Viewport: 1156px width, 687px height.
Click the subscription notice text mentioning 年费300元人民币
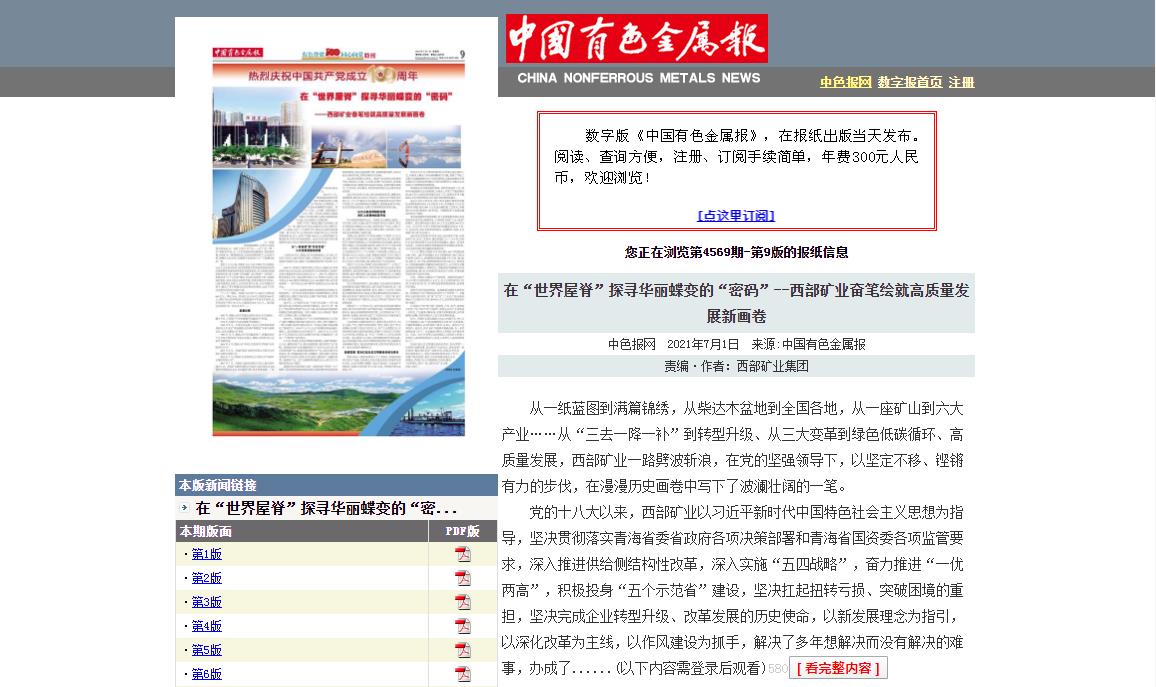tap(737, 156)
